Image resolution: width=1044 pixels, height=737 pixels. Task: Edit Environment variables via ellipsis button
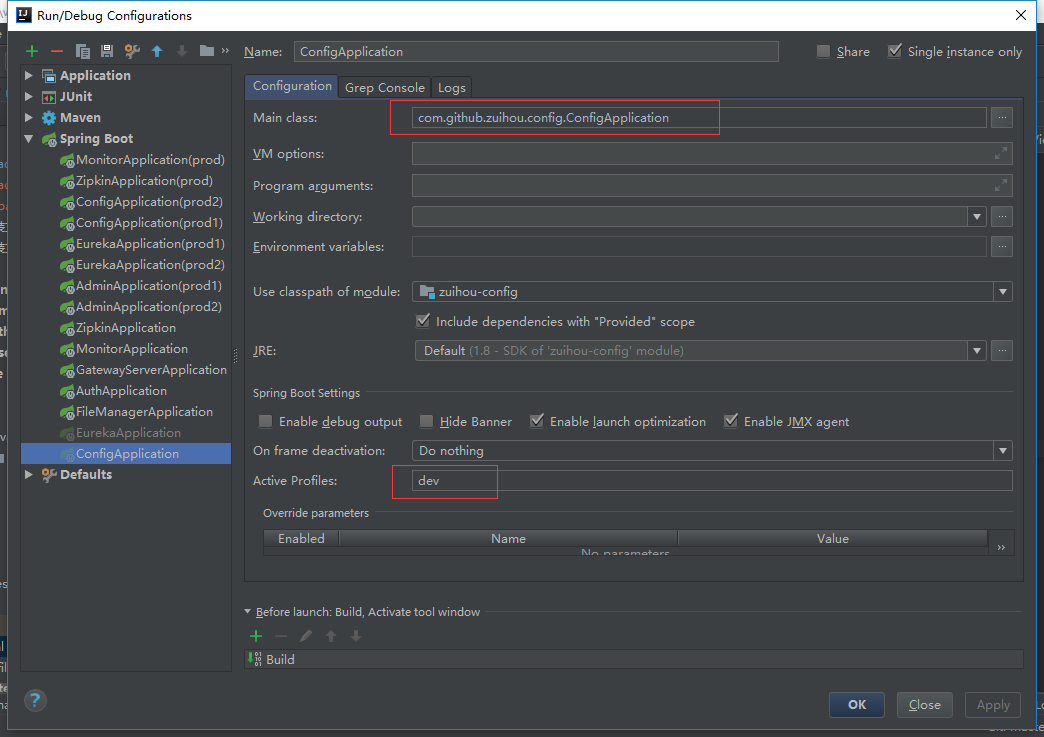(x=1001, y=247)
